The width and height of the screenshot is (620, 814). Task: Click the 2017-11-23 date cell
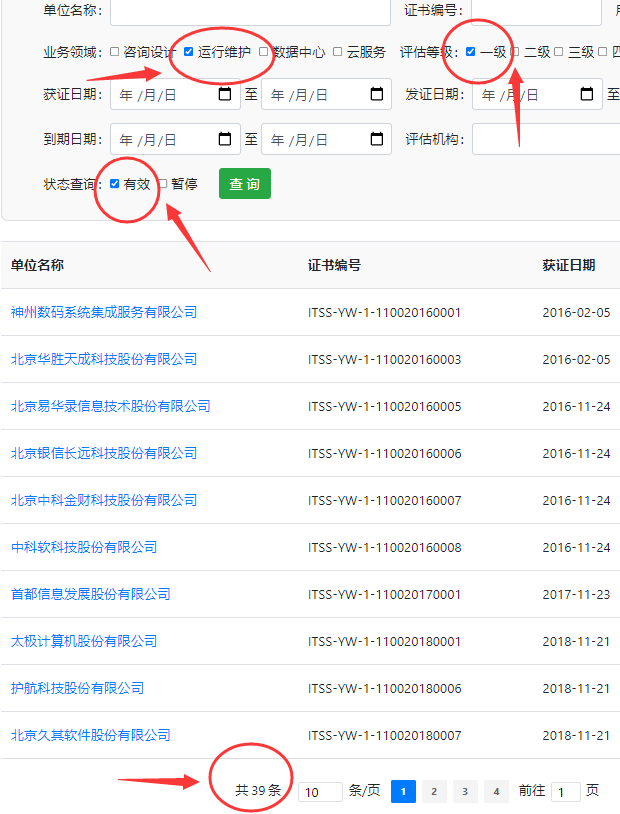(576, 594)
